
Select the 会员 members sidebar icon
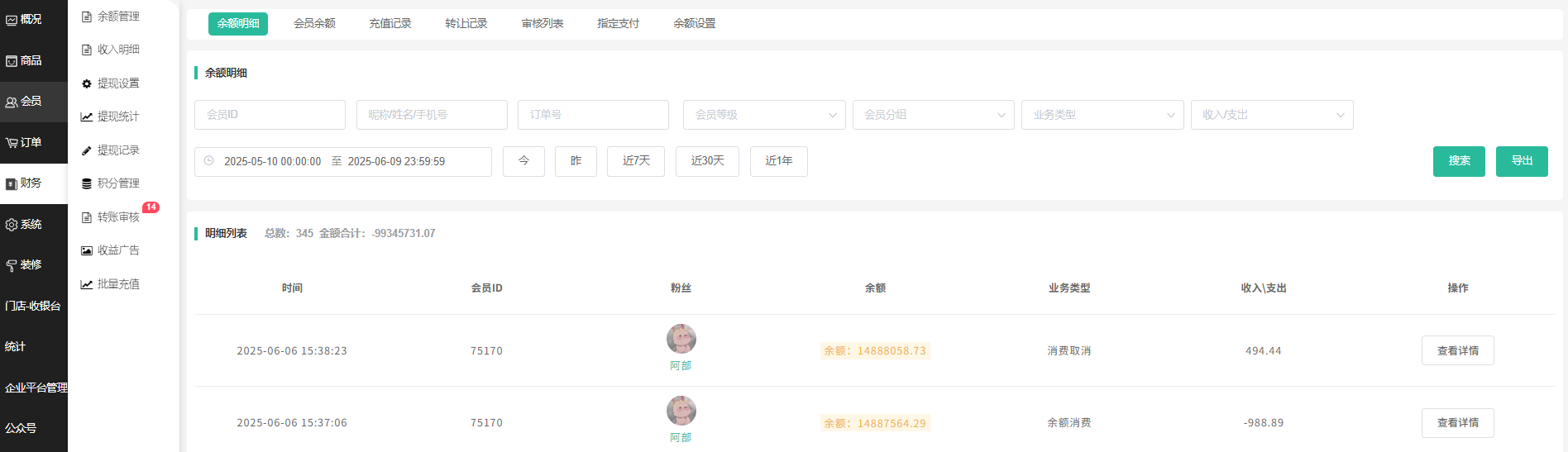12,102
